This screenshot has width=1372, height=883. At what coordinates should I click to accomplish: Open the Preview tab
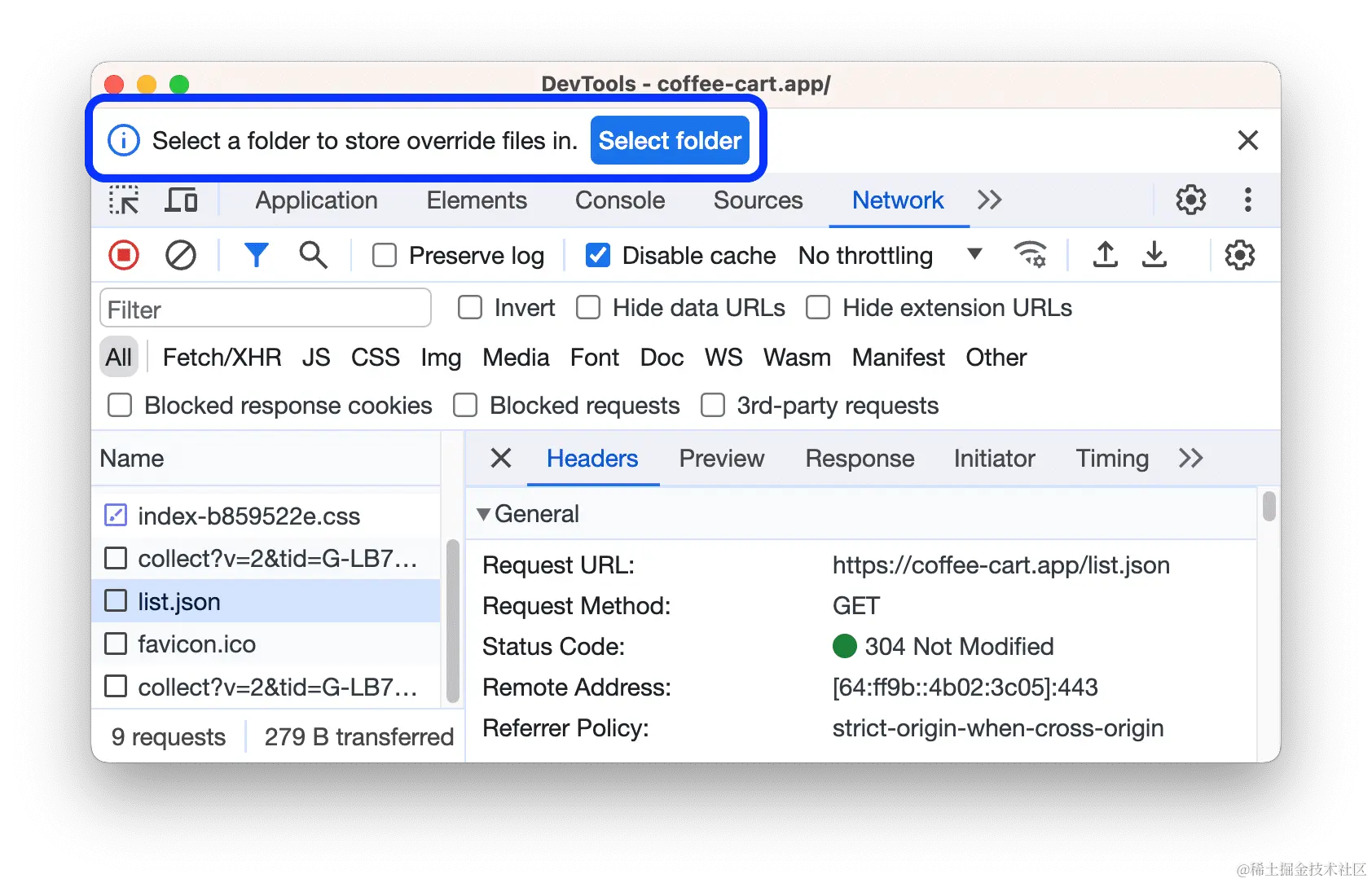point(721,459)
